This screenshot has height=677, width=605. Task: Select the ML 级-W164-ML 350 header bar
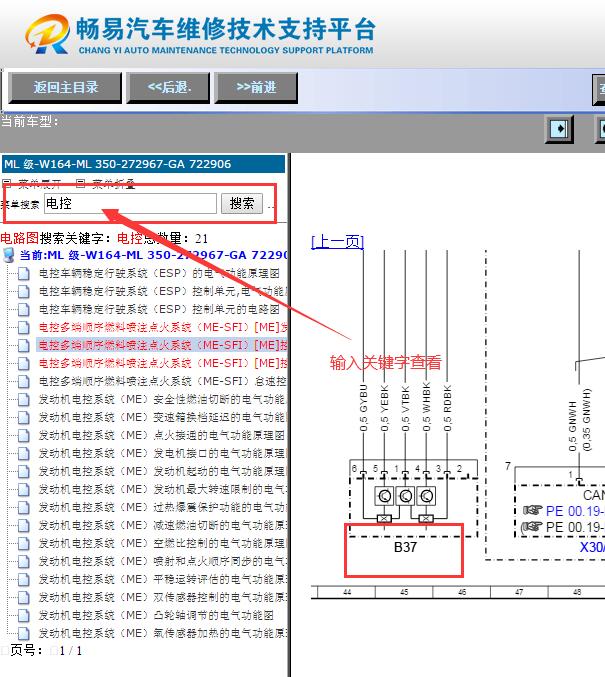click(143, 164)
